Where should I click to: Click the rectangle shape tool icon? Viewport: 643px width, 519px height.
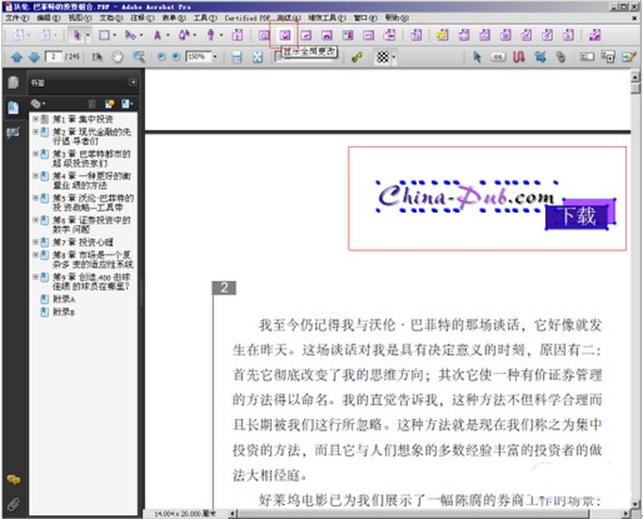(x=104, y=35)
